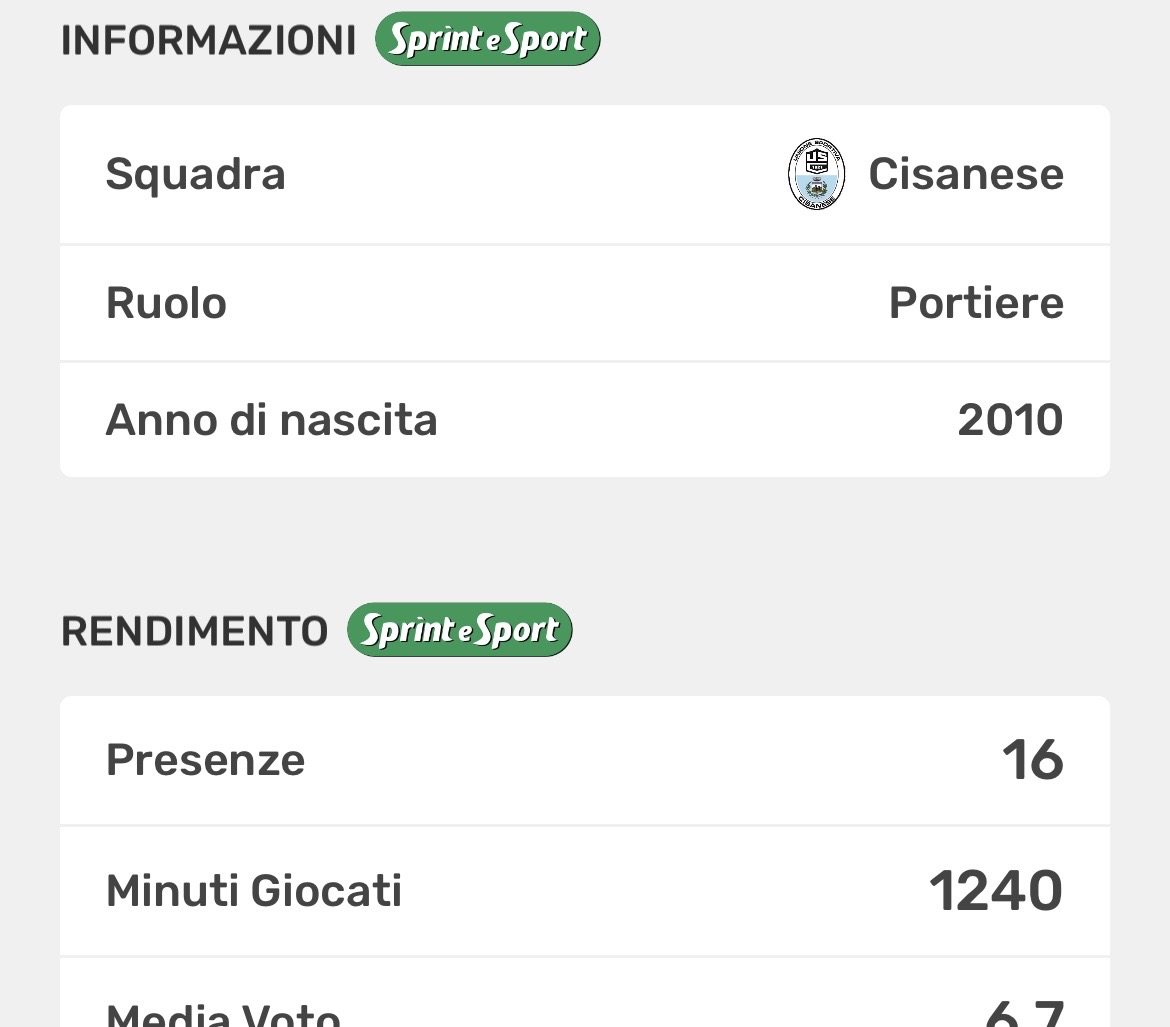The height and width of the screenshot is (1027, 1170).
Task: Select the Anno di nascita label
Action: point(271,420)
